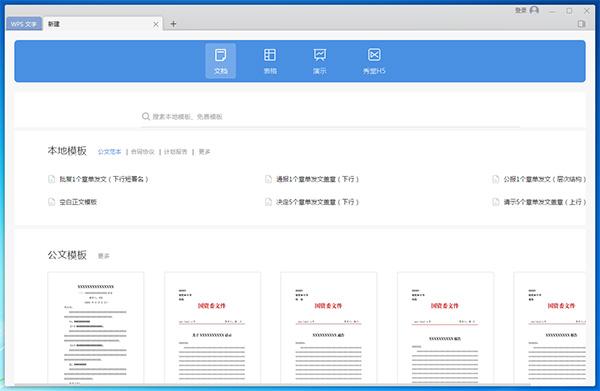Open a new tab with plus icon

click(x=173, y=24)
